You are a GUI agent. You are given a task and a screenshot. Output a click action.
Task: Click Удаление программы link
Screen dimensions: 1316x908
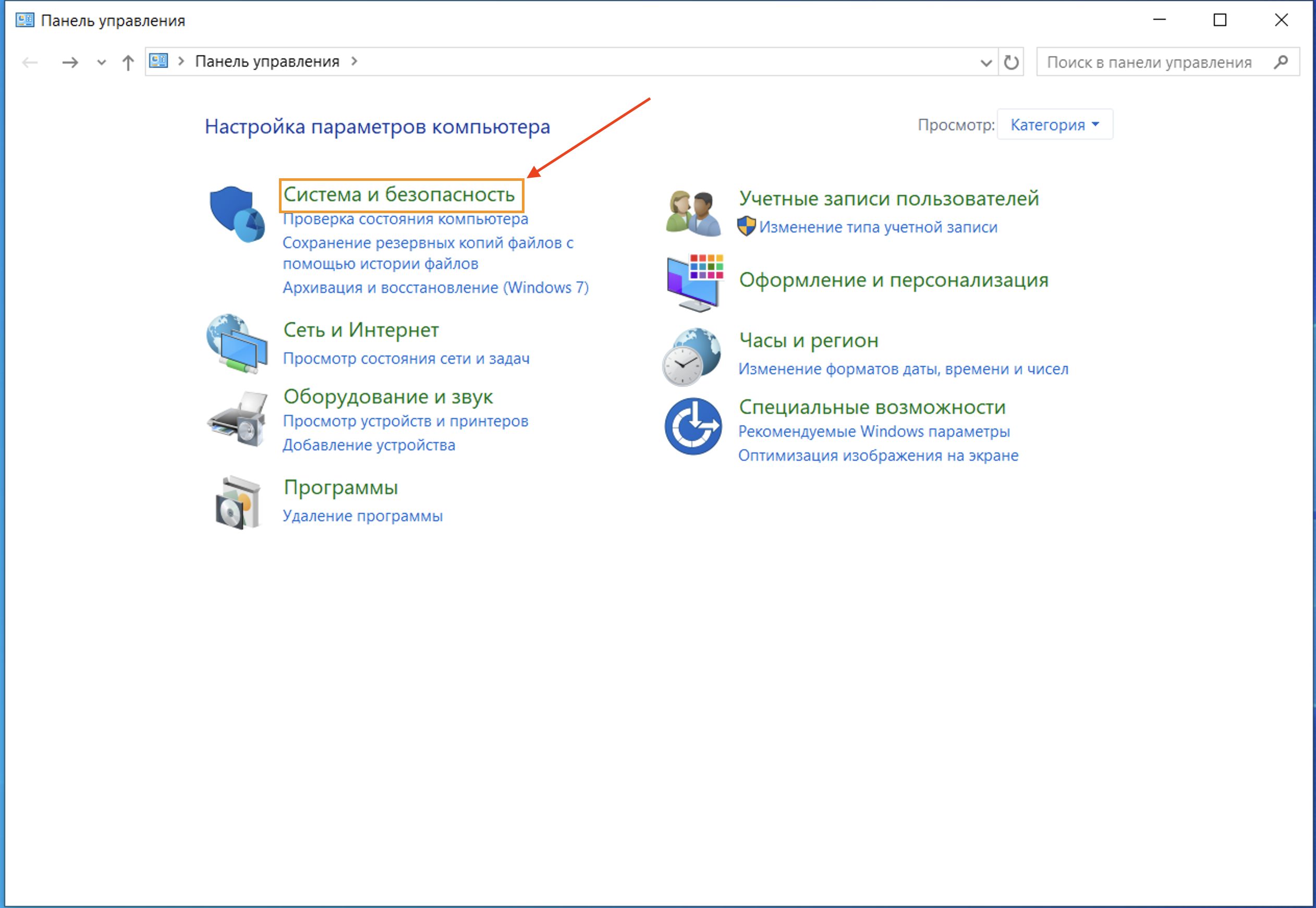pos(363,516)
